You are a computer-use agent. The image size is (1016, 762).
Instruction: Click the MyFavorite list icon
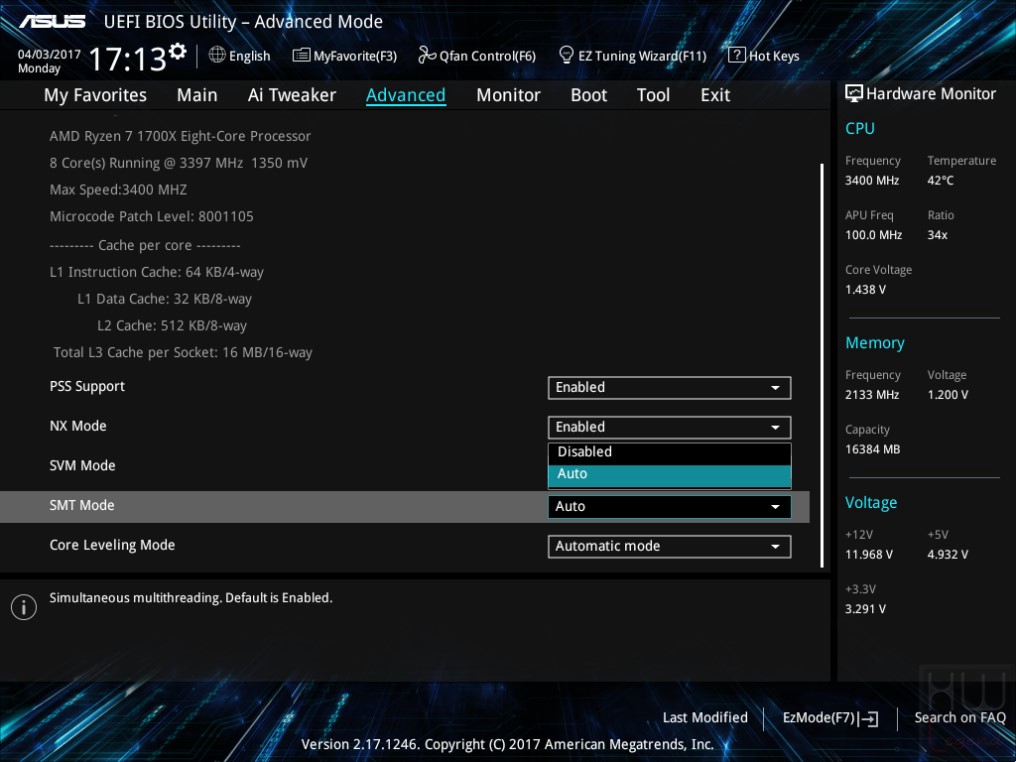coord(301,55)
